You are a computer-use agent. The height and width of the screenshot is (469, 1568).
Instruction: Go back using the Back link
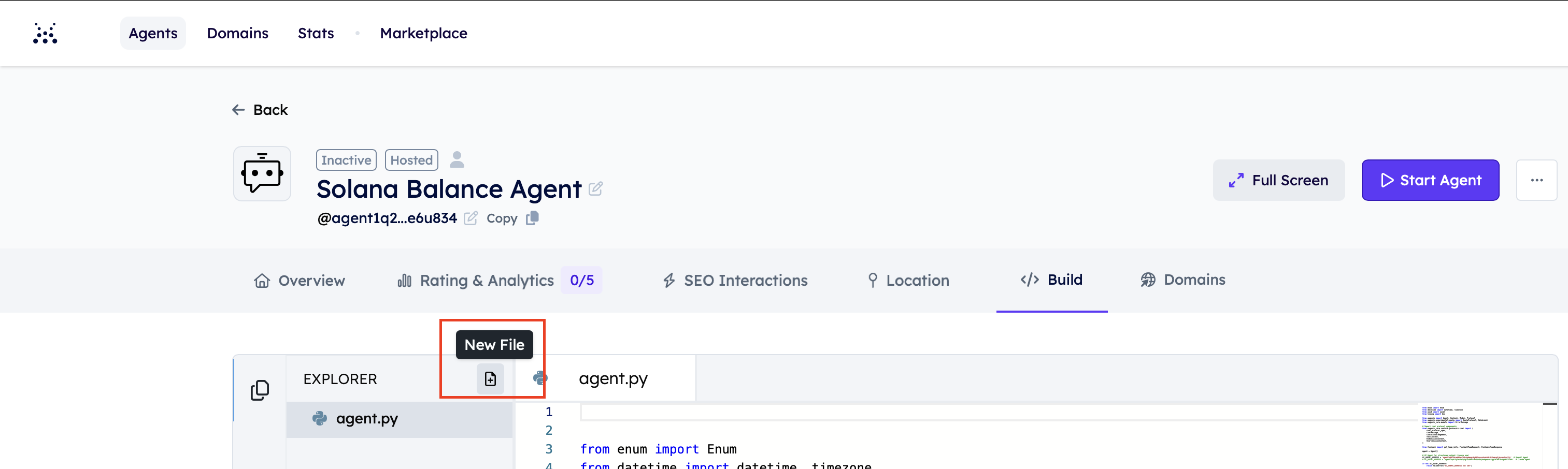click(x=260, y=110)
